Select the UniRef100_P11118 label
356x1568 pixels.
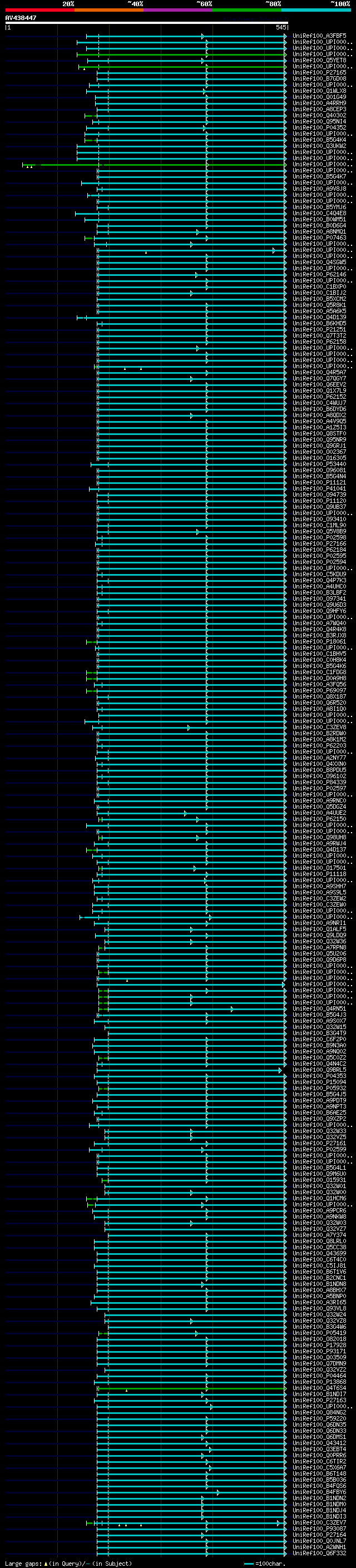point(319,874)
